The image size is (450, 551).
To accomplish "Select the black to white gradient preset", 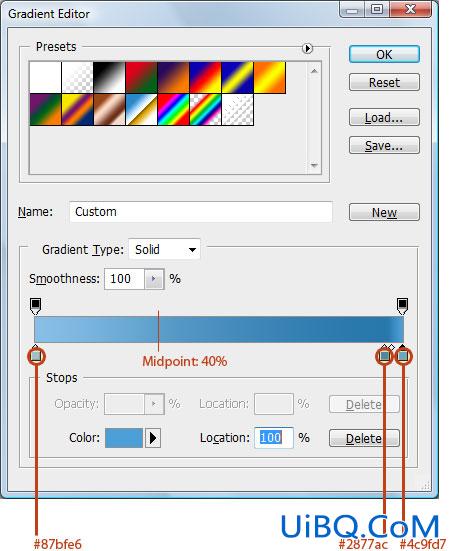I will point(109,78).
